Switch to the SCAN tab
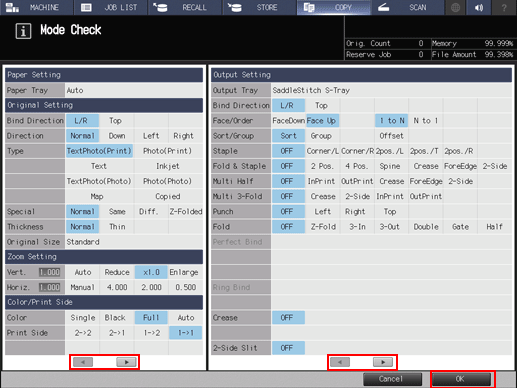This screenshot has height=388, width=517. point(408,7)
